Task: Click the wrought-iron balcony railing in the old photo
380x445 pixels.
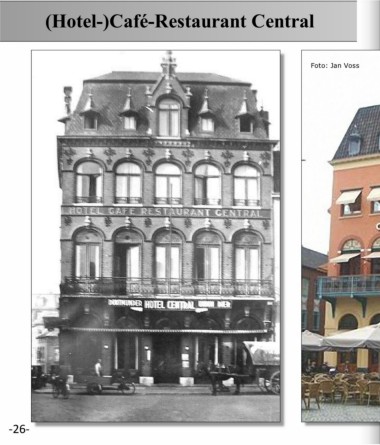Action: [x=167, y=287]
